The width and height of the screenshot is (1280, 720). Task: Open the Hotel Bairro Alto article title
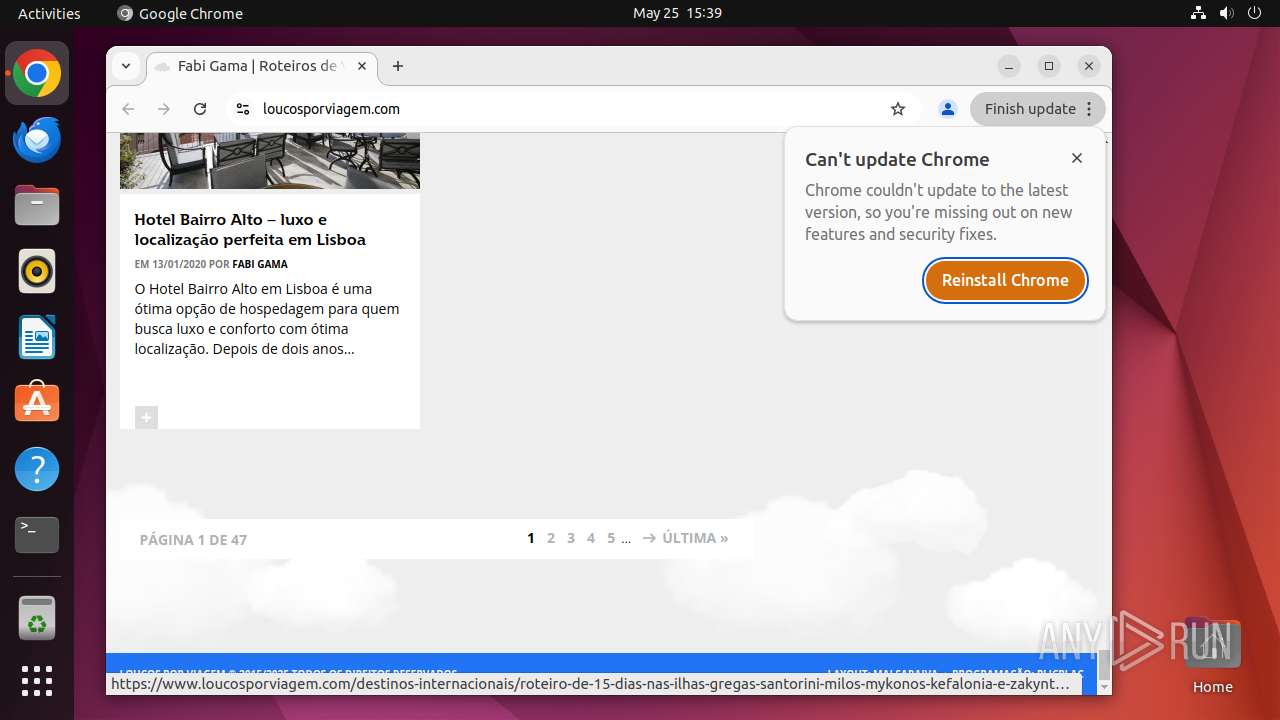(250, 229)
